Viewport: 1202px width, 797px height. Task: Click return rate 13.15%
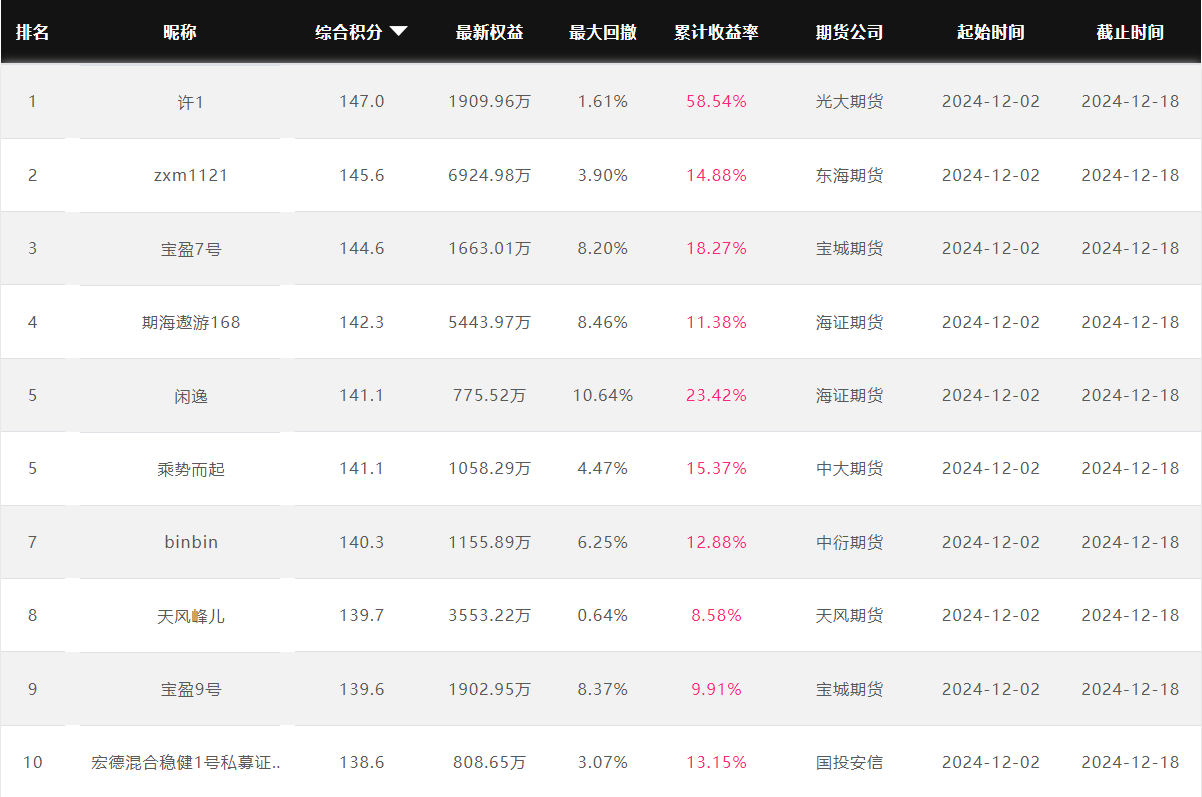point(716,762)
